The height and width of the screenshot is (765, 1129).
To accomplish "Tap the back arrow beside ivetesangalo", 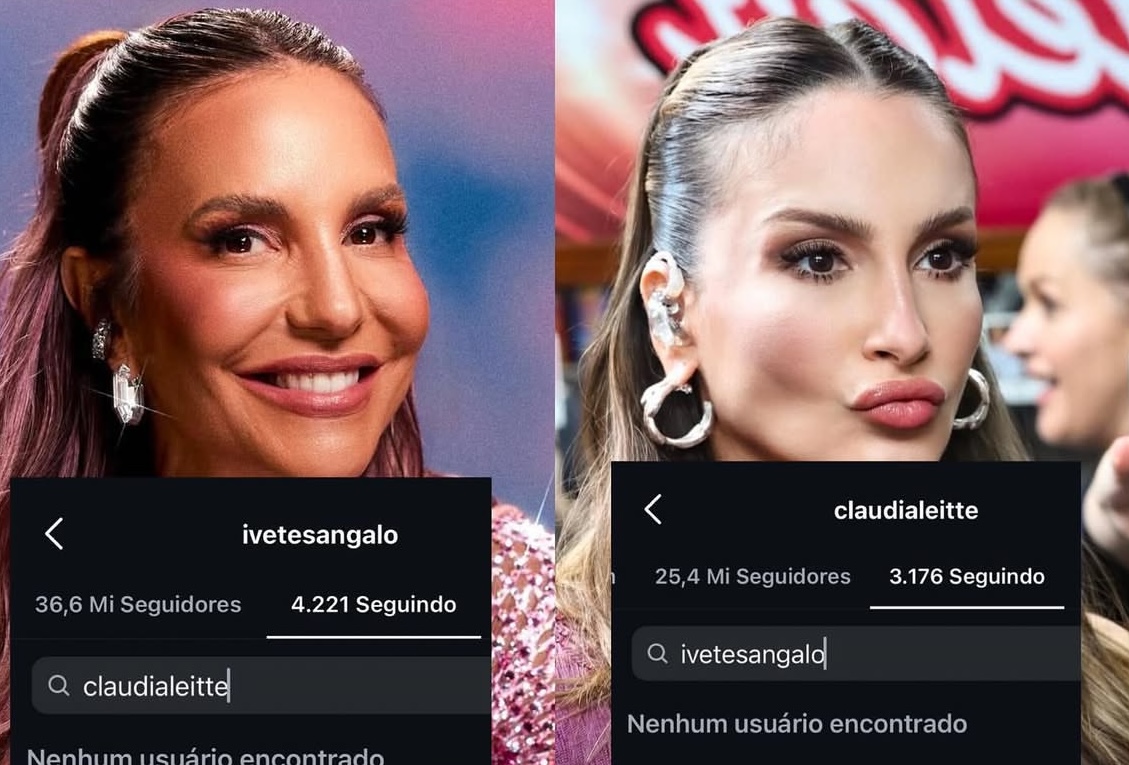I will point(54,534).
